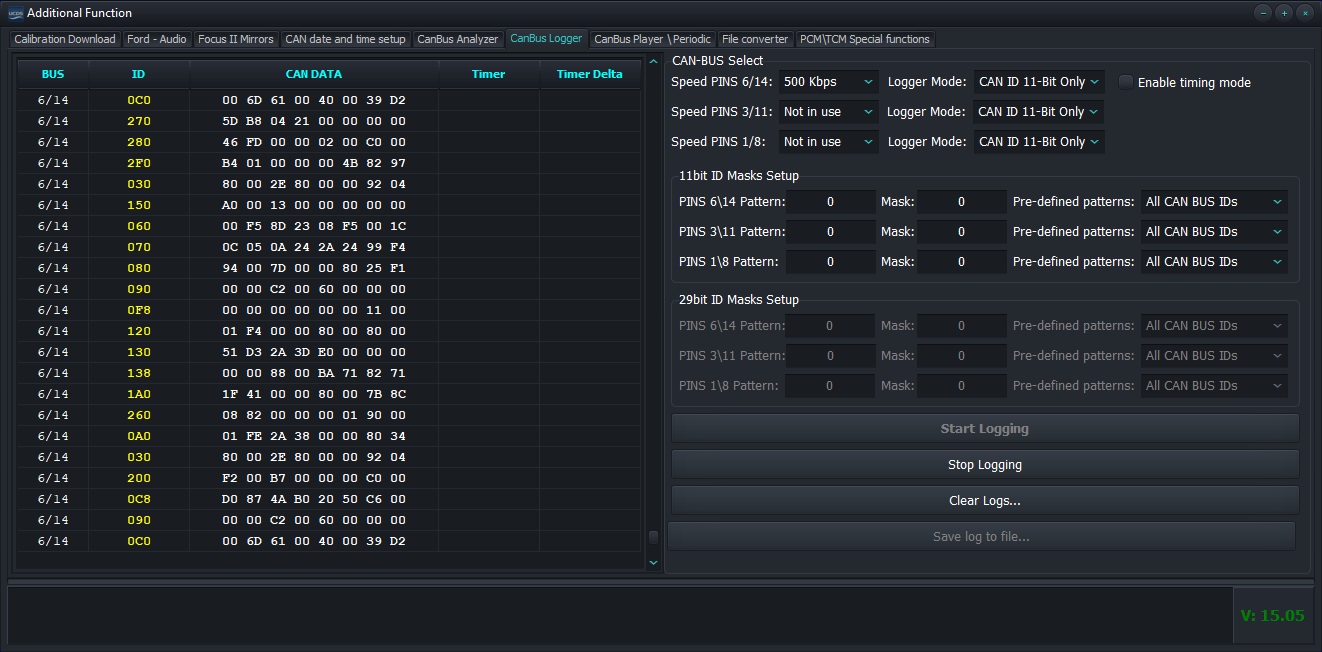
Task: Close the Additional Function window
Action: pos(1305,13)
